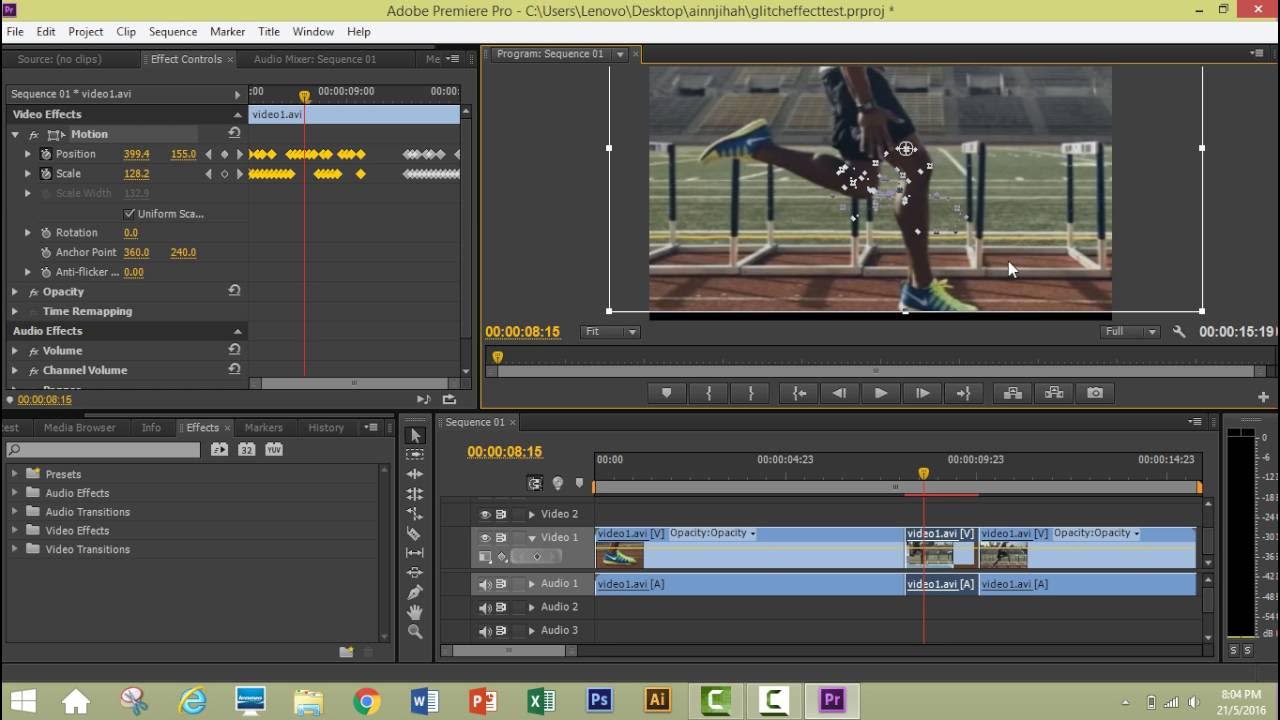Select the Hand tool in tools panel

click(415, 612)
